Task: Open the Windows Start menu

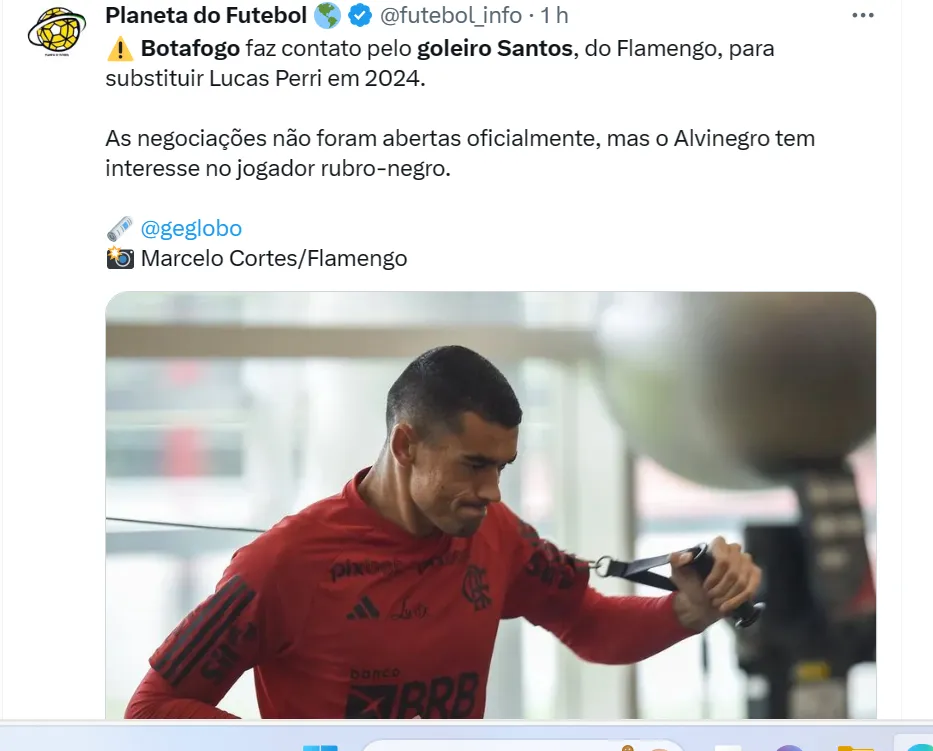Action: (320, 747)
